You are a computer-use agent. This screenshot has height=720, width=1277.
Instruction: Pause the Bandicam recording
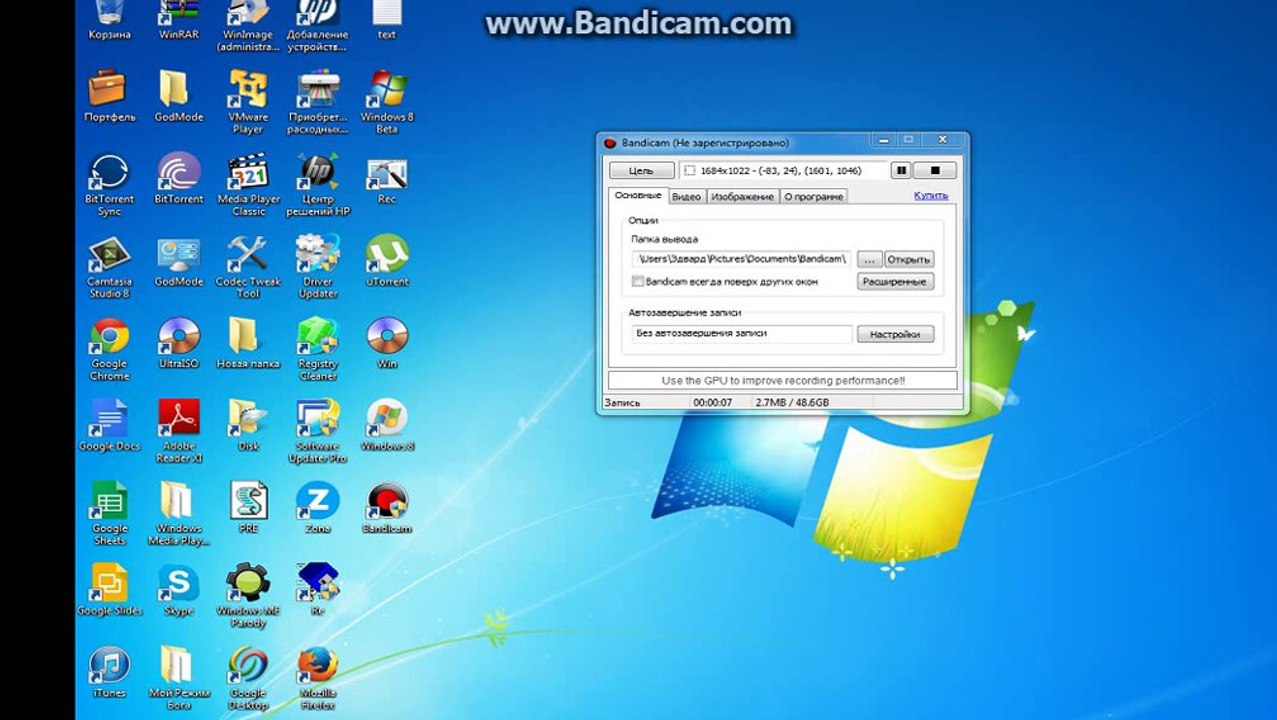coord(900,171)
